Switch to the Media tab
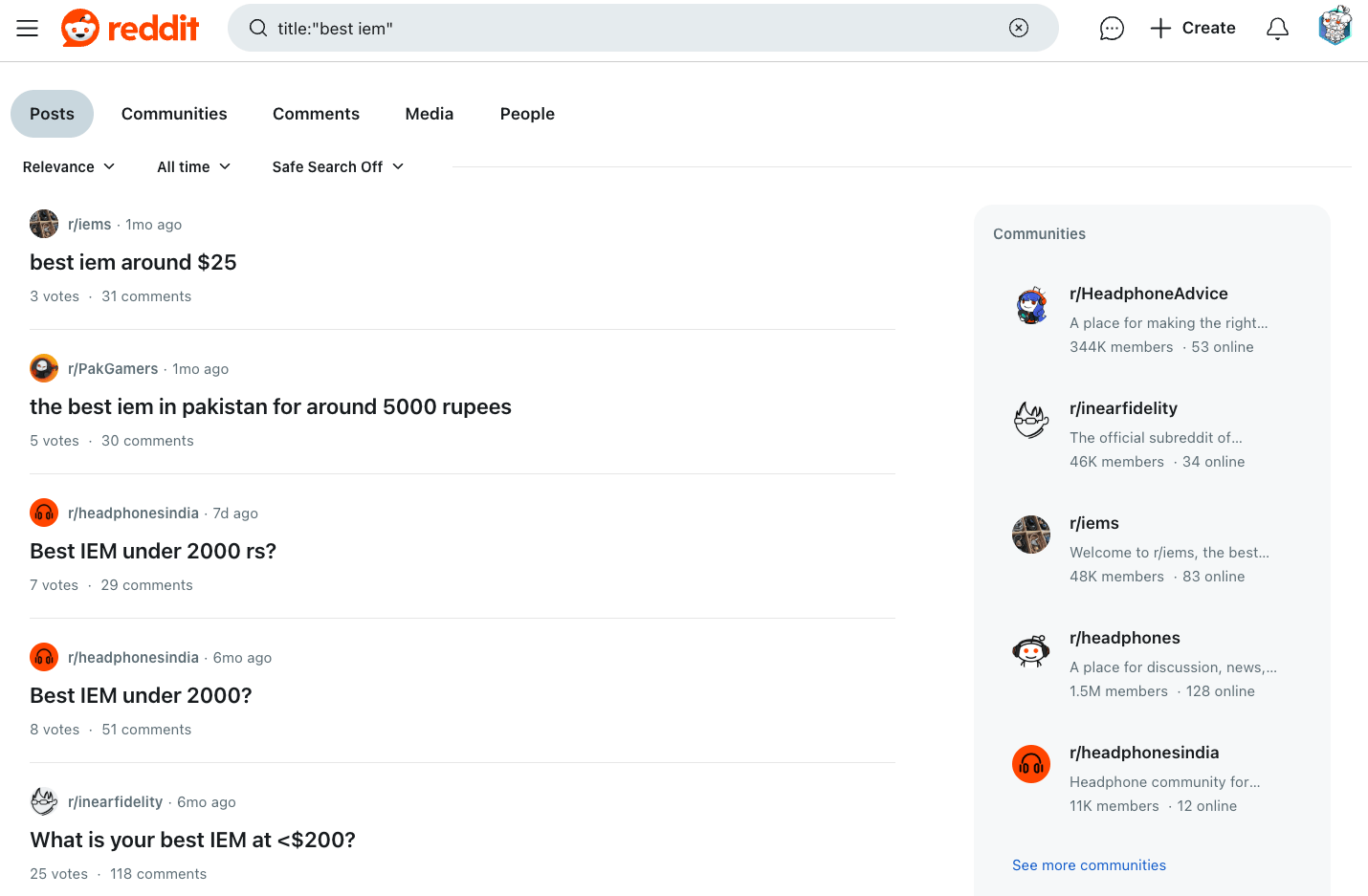Viewport: 1368px width, 896px height. tap(429, 114)
